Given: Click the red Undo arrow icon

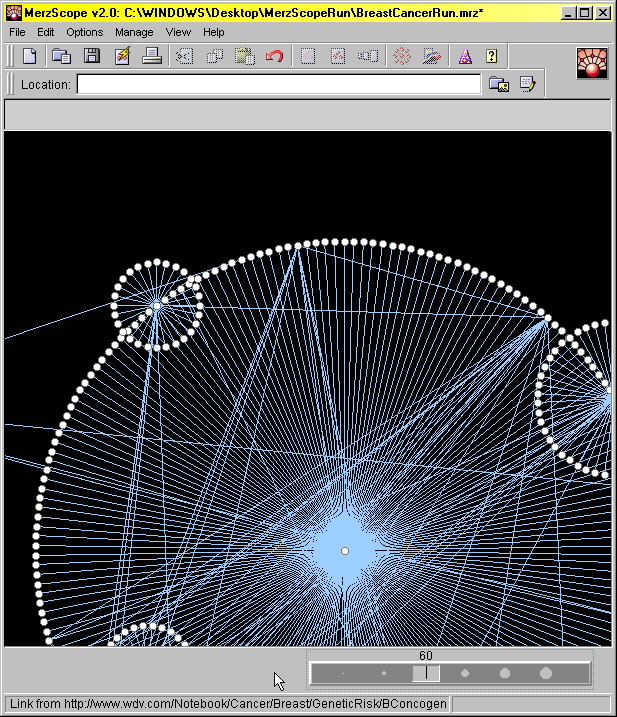Looking at the screenshot, I should tap(274, 56).
